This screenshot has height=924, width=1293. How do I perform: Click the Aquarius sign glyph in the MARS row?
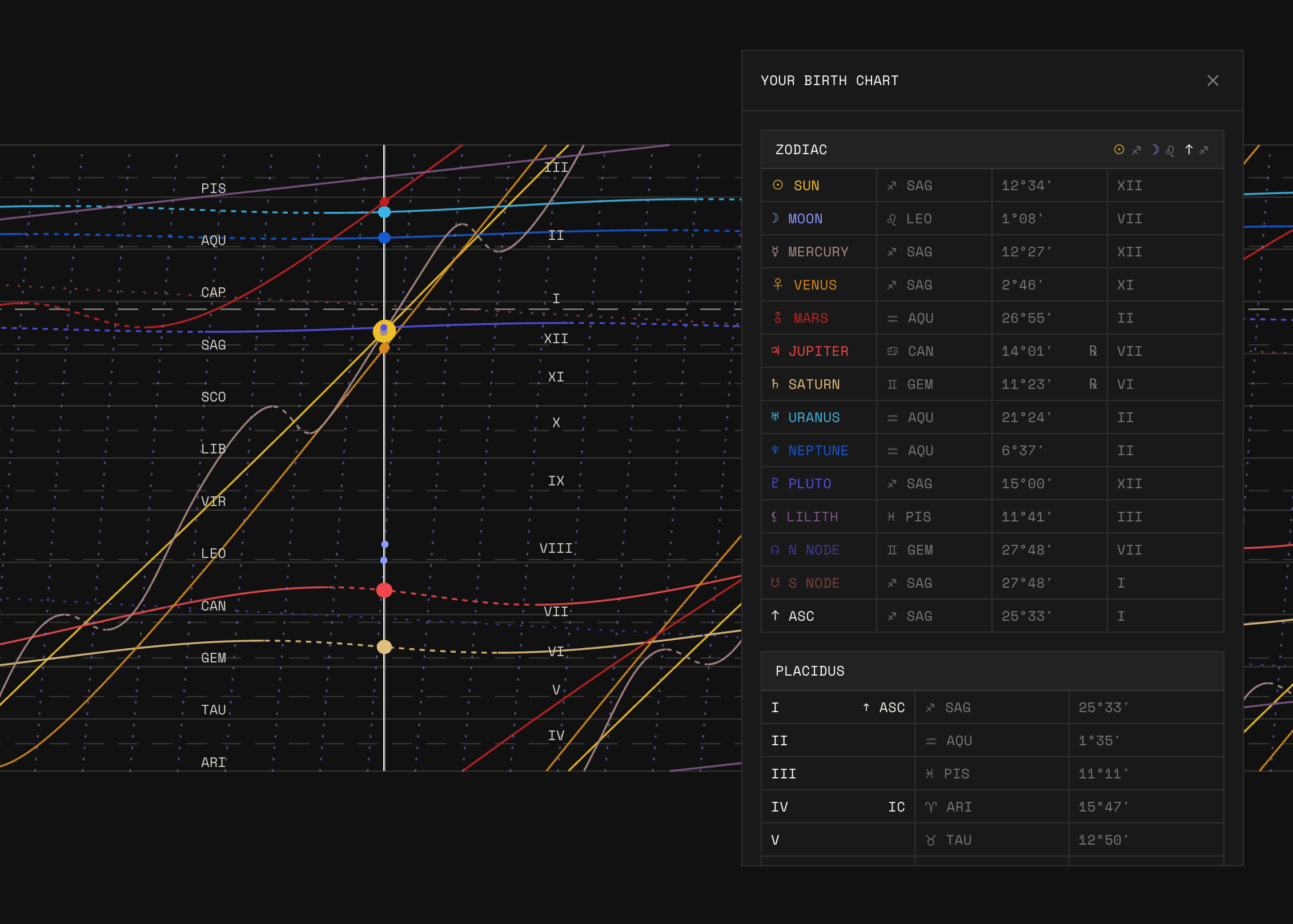point(893,319)
